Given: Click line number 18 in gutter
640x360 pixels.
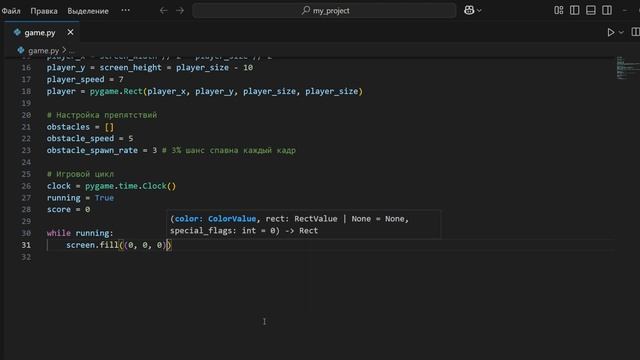Looking at the screenshot, I should click(26, 91).
